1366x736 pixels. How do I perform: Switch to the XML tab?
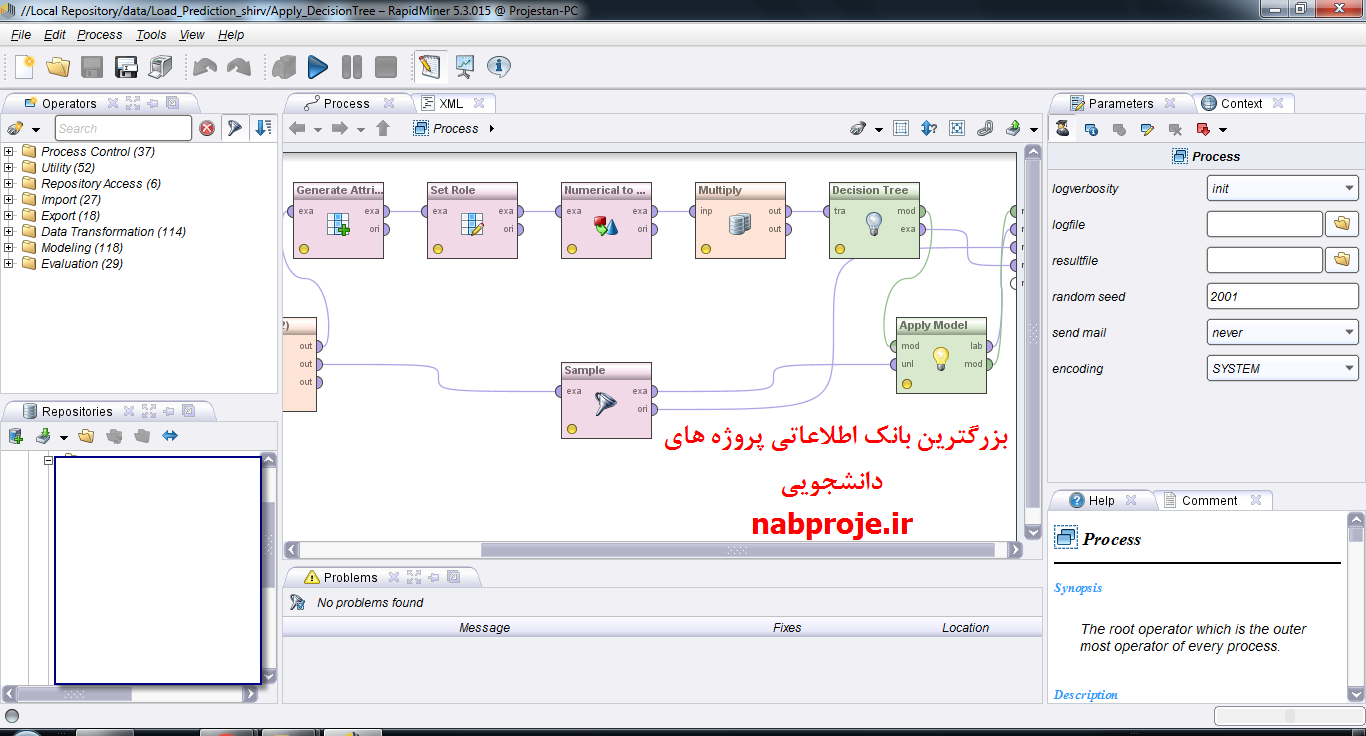click(450, 103)
